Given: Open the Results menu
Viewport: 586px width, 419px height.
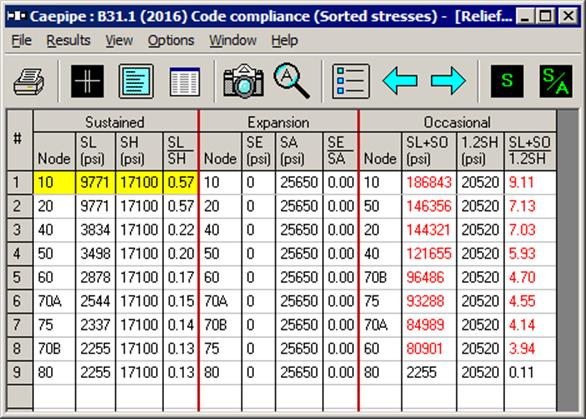Looking at the screenshot, I should 68,40.
